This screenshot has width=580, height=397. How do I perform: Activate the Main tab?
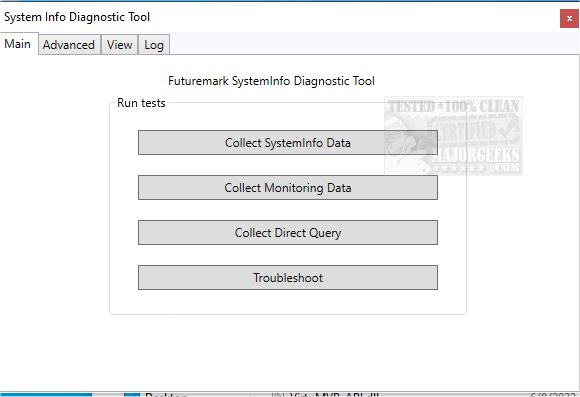pyautogui.click(x=18, y=44)
